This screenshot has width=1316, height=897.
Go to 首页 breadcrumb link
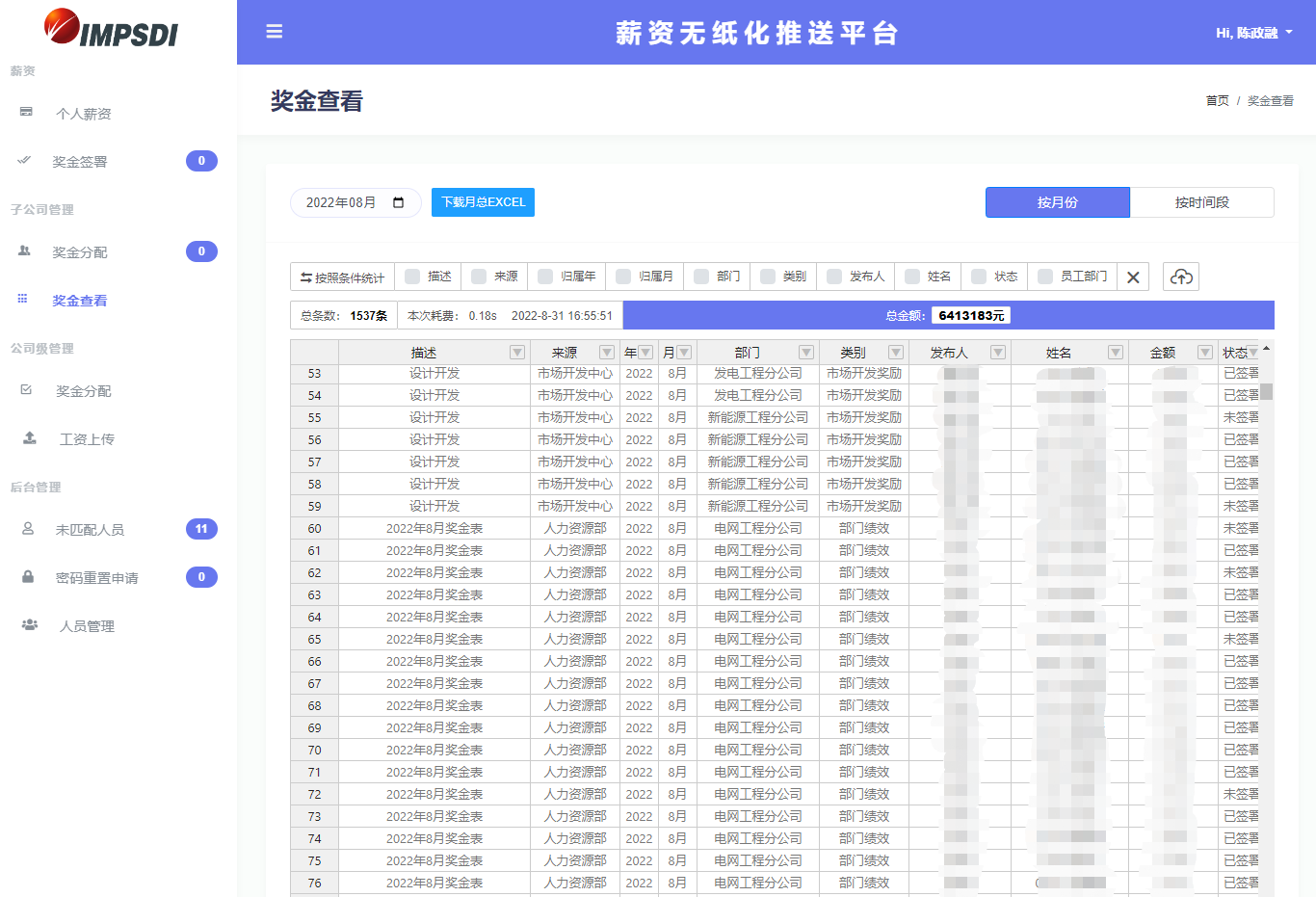(1218, 100)
